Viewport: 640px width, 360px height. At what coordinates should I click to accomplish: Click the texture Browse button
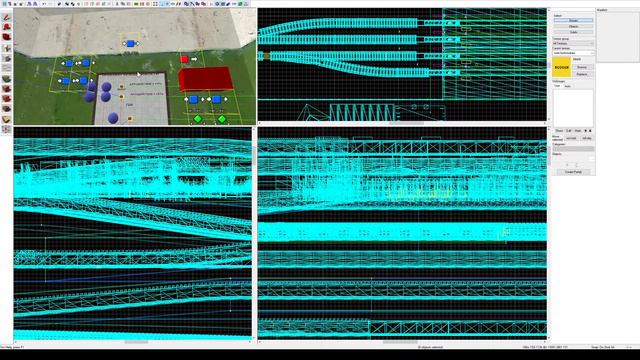point(582,67)
